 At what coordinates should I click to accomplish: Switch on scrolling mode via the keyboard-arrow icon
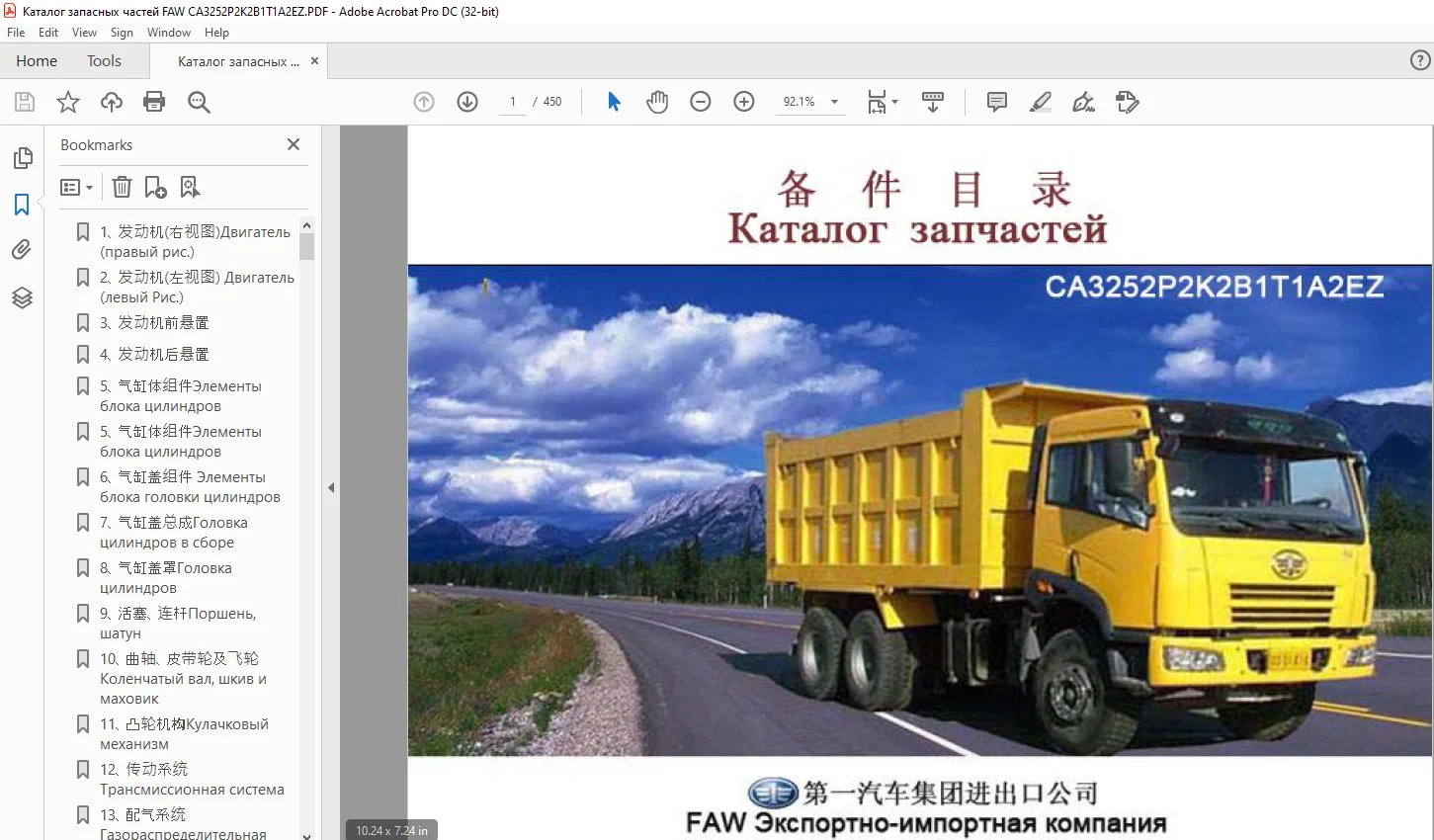tap(933, 102)
